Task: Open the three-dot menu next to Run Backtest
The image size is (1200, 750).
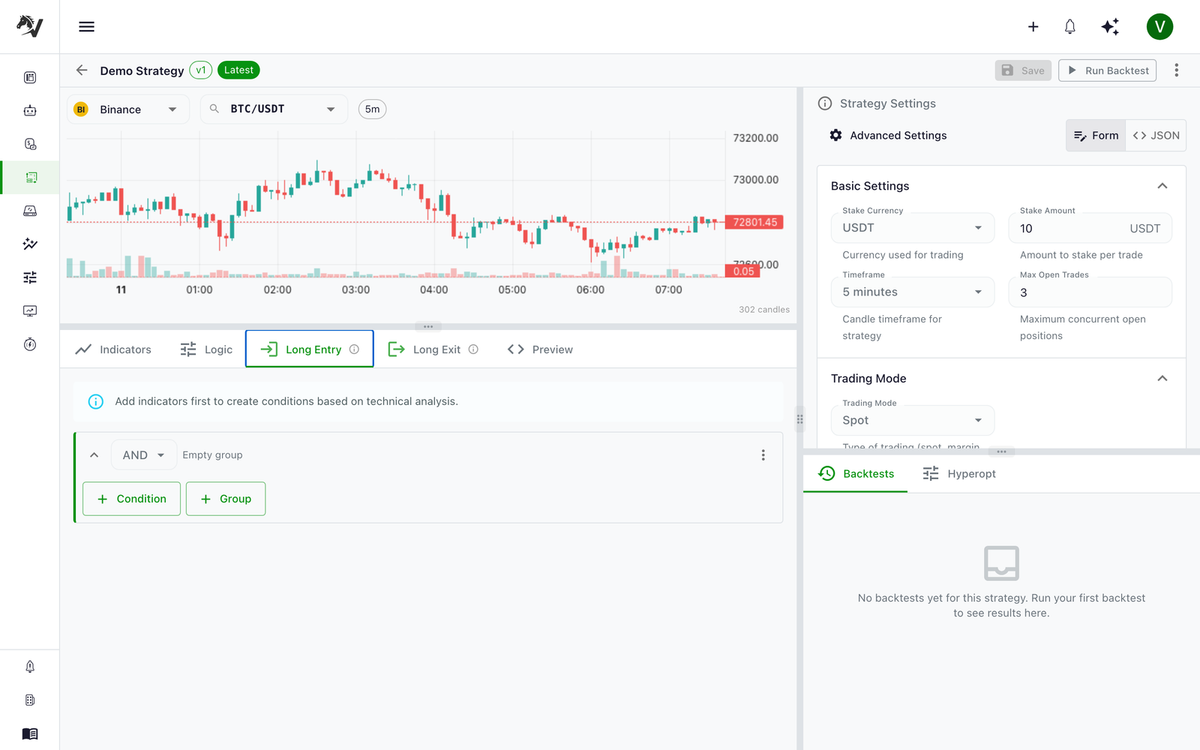Action: click(x=1176, y=70)
